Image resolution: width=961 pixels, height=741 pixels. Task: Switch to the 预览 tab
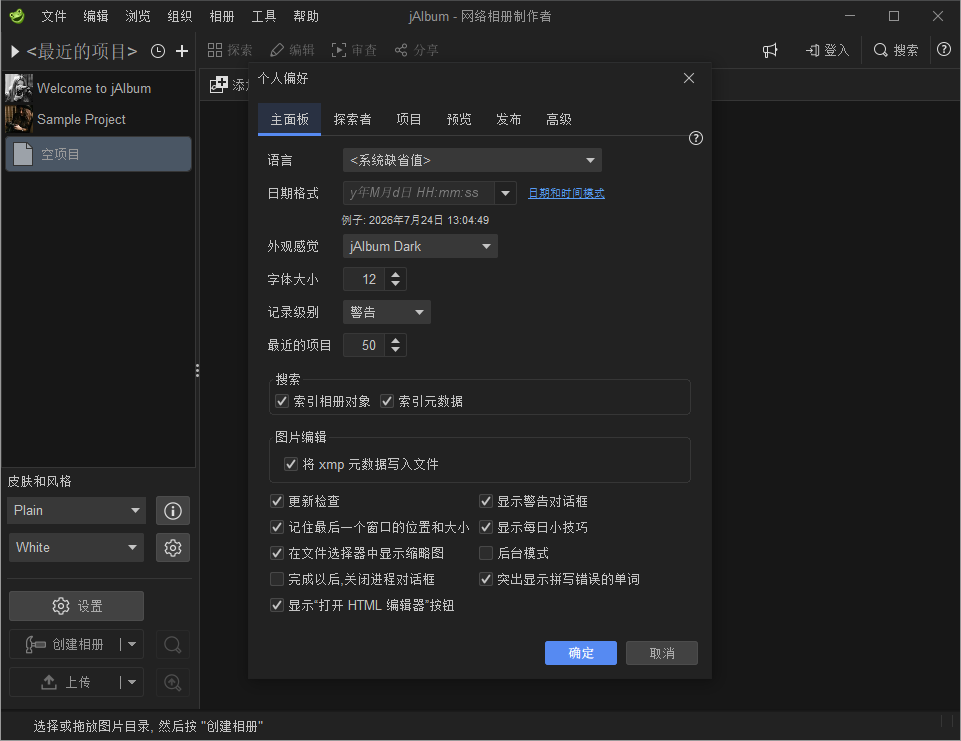click(x=459, y=120)
